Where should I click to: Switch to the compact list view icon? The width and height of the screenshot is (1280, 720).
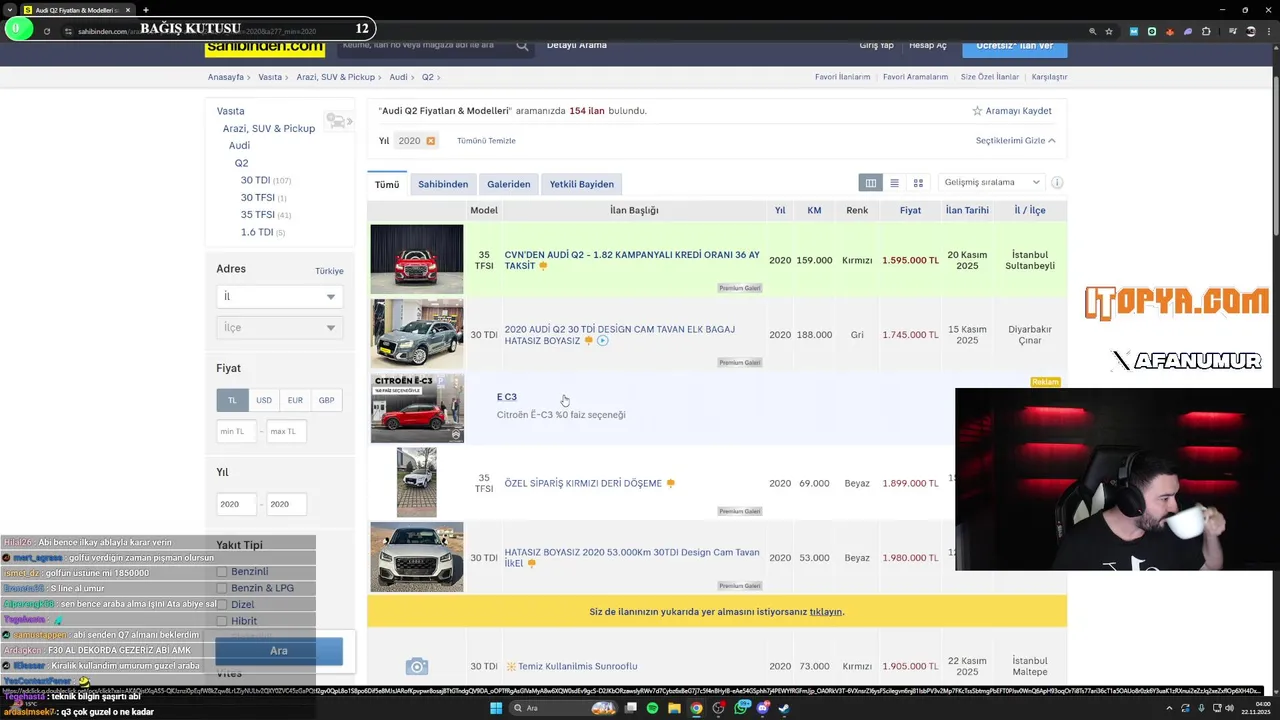894,183
